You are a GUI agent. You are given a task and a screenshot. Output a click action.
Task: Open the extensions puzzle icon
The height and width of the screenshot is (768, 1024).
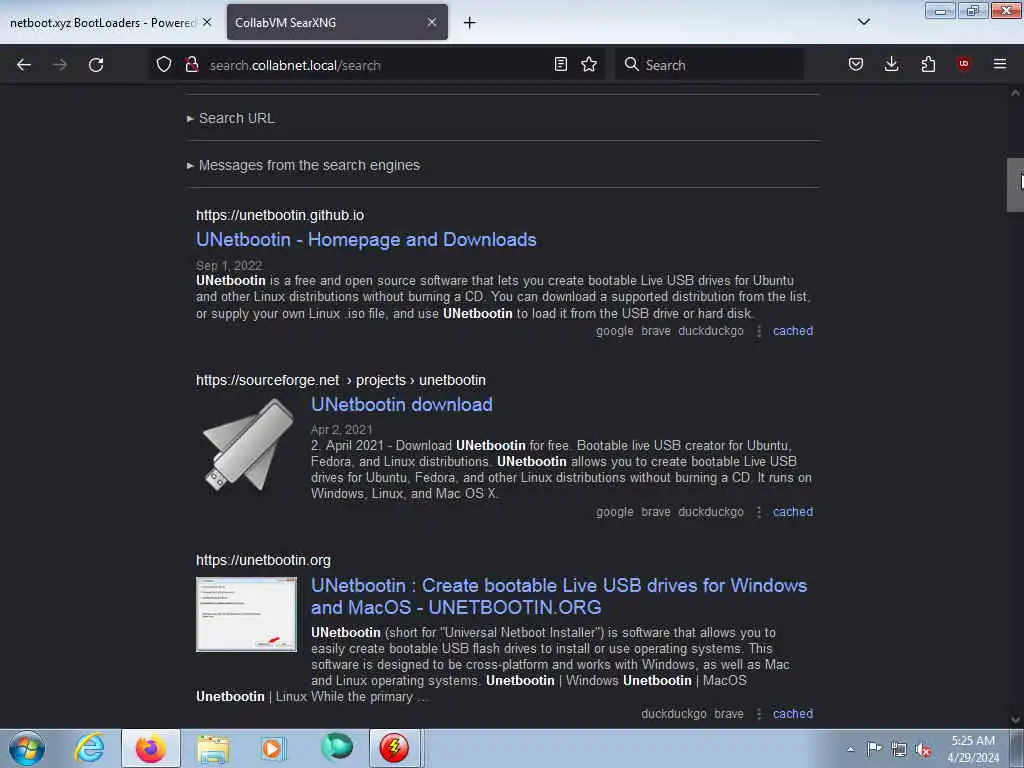coord(928,64)
